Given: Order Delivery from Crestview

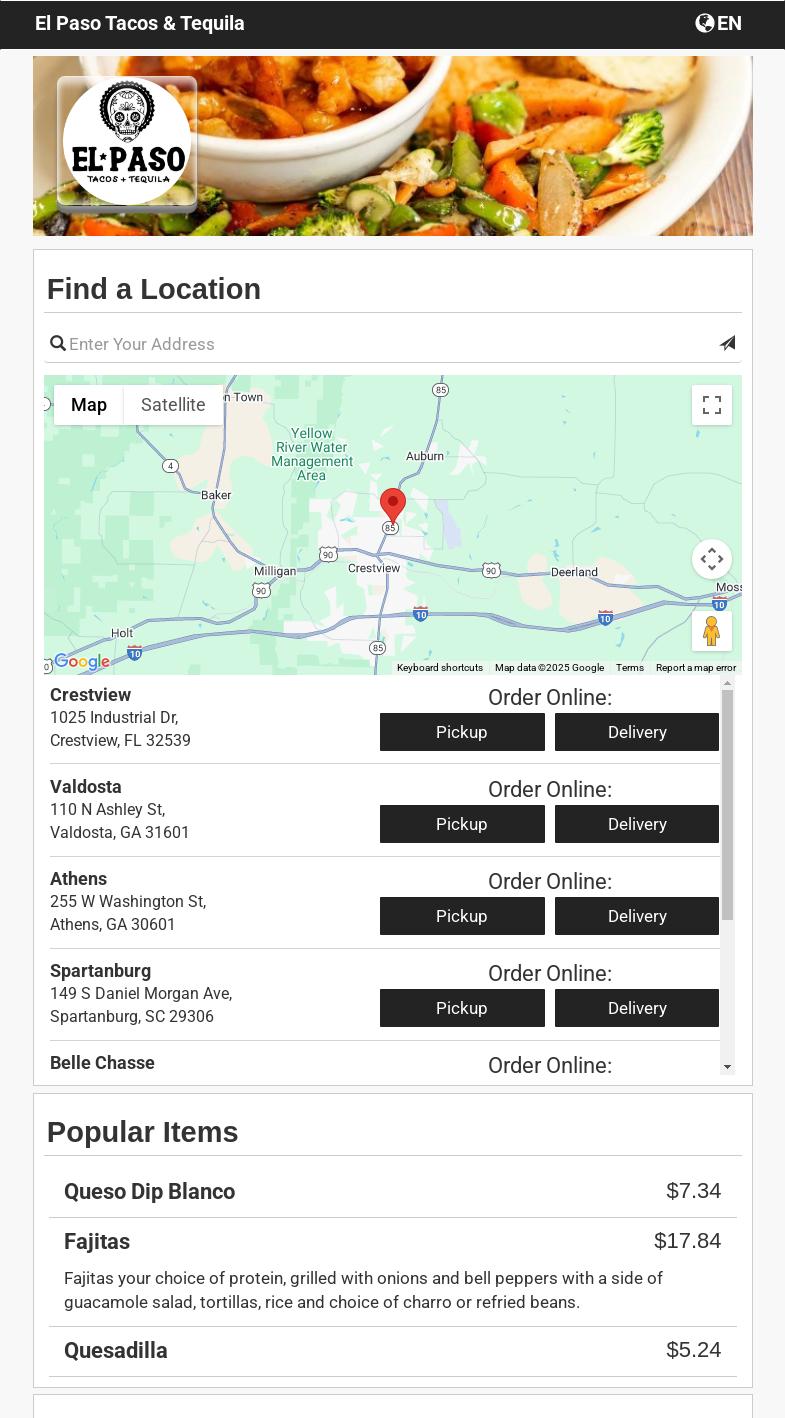Looking at the screenshot, I should click(x=637, y=732).
